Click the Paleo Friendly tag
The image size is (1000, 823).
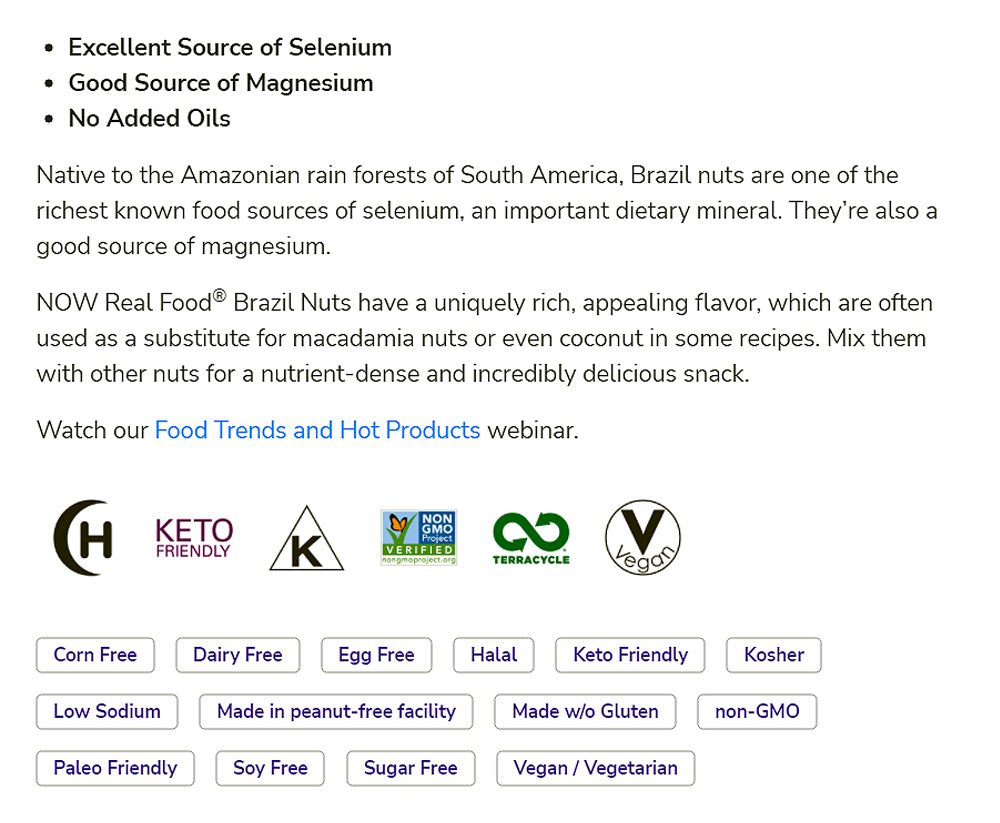[x=115, y=768]
